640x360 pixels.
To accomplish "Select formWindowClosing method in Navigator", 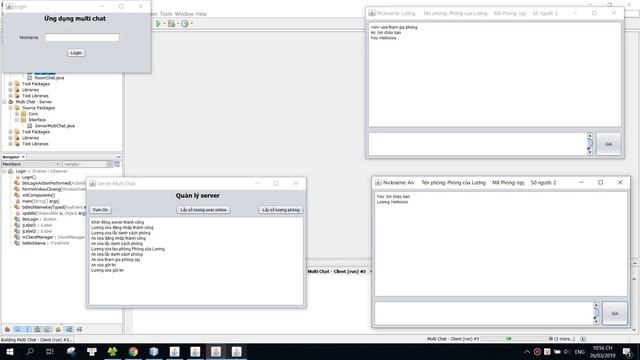I will point(54,189).
